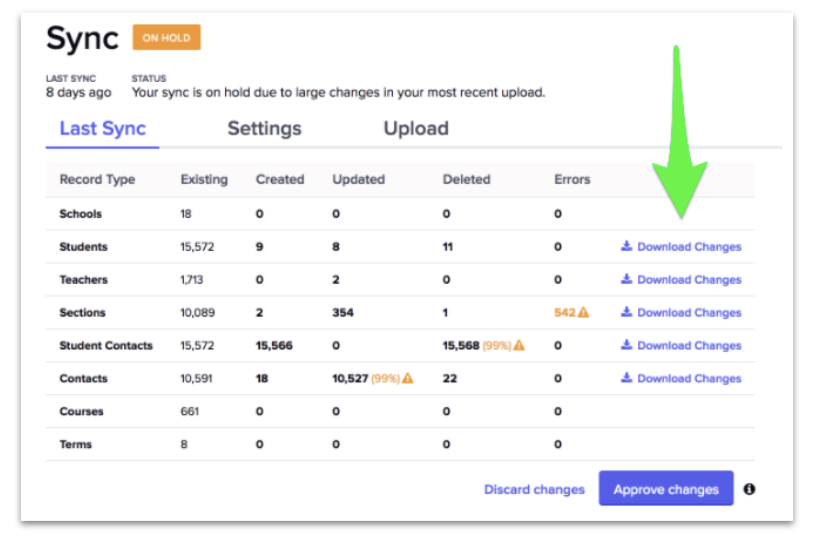Image resolution: width=816 pixels, height=546 pixels.
Task: Click the ON HOLD status badge
Action: tap(167, 37)
